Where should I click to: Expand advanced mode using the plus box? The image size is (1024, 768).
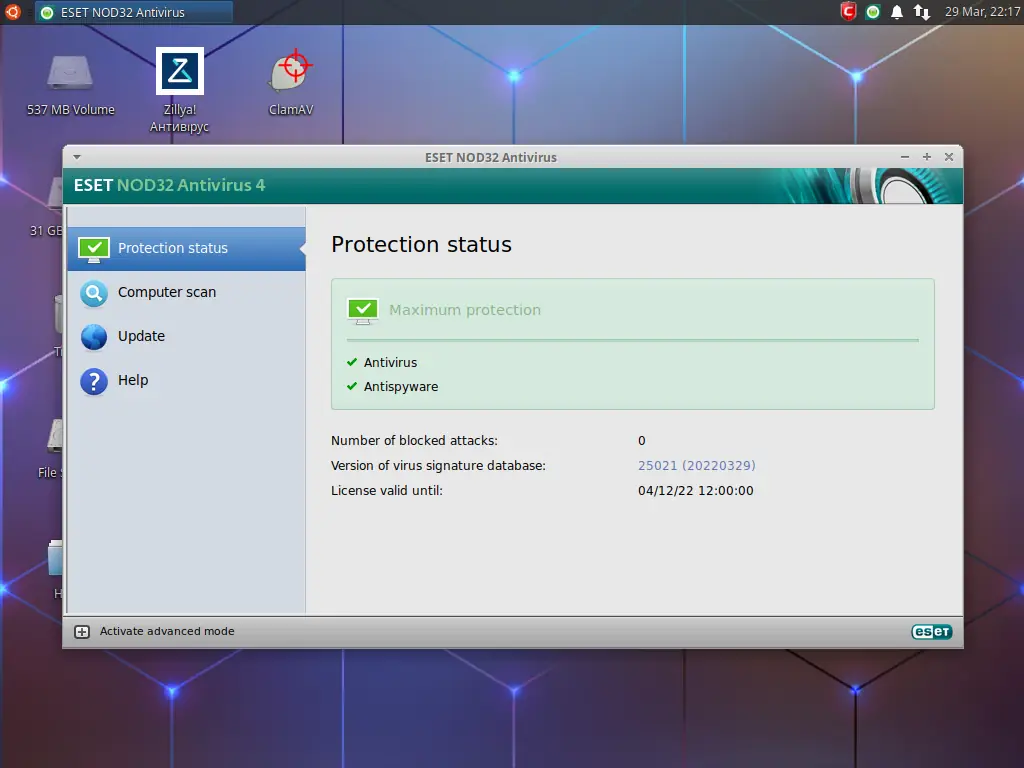tap(82, 631)
